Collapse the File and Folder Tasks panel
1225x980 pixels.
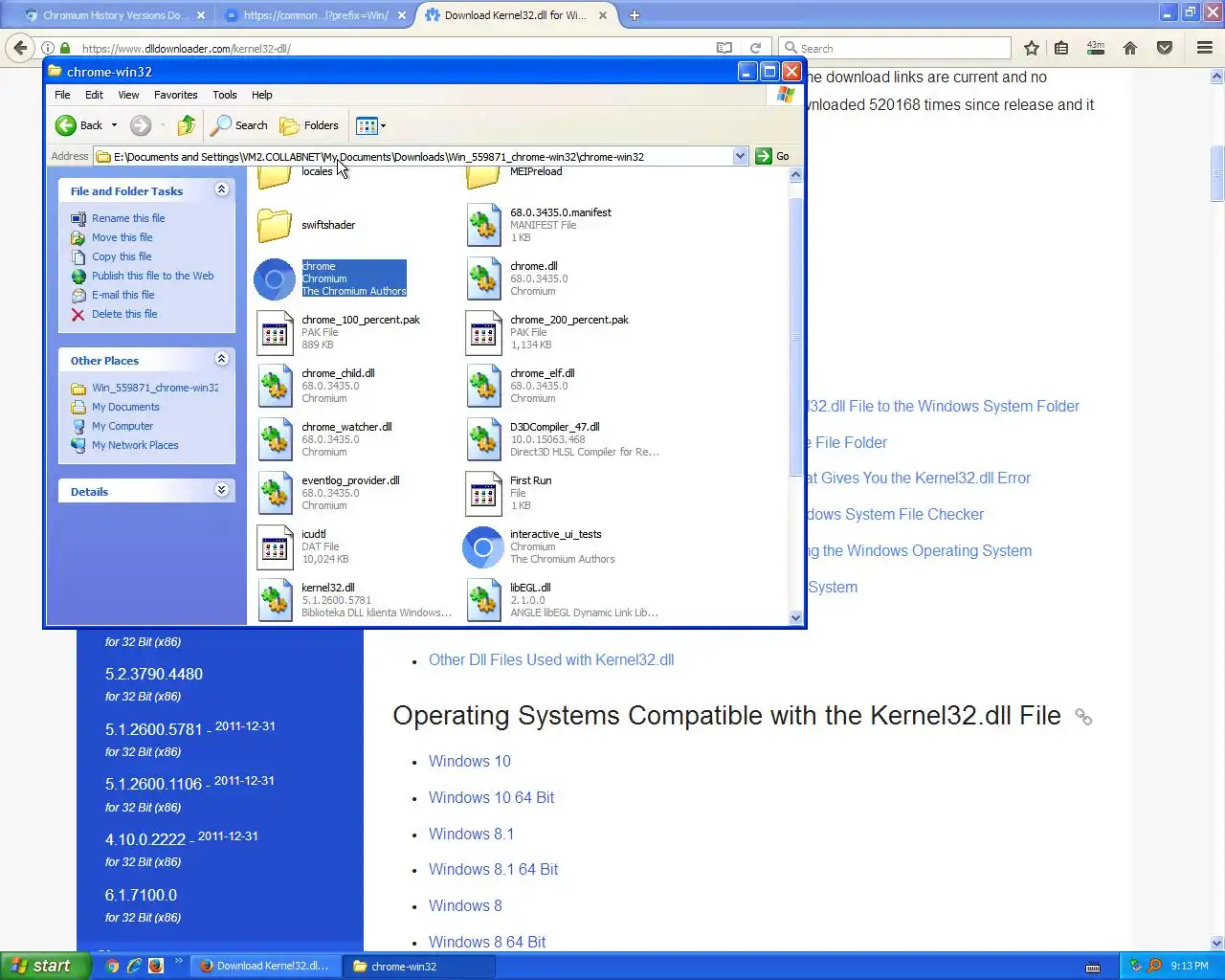pyautogui.click(x=221, y=189)
